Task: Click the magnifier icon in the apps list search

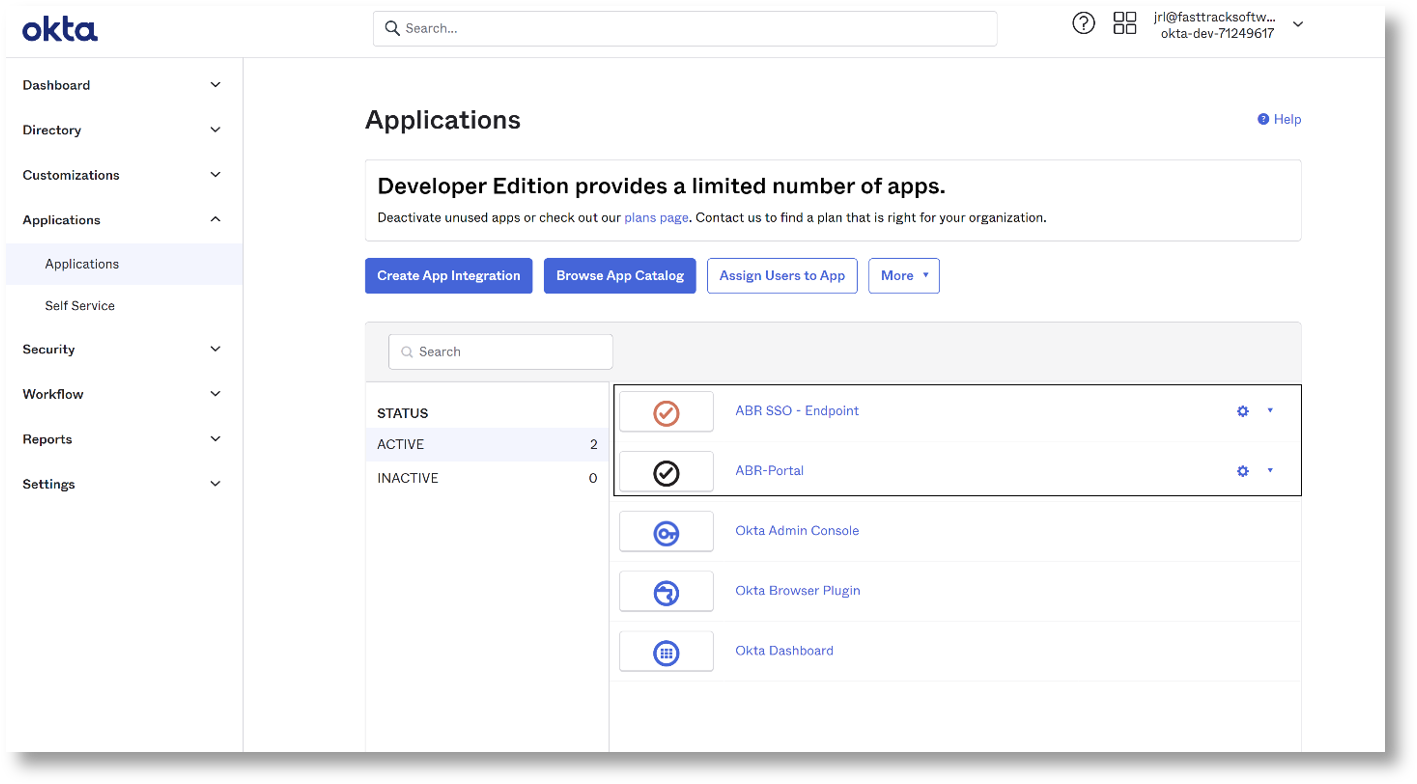Action: (x=407, y=352)
